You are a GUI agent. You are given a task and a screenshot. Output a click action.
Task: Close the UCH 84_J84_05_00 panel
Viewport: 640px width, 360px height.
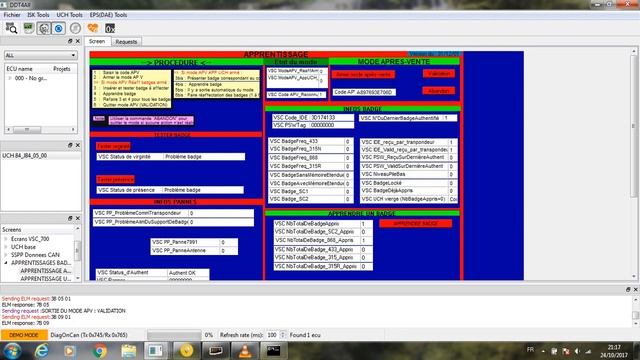click(x=78, y=145)
